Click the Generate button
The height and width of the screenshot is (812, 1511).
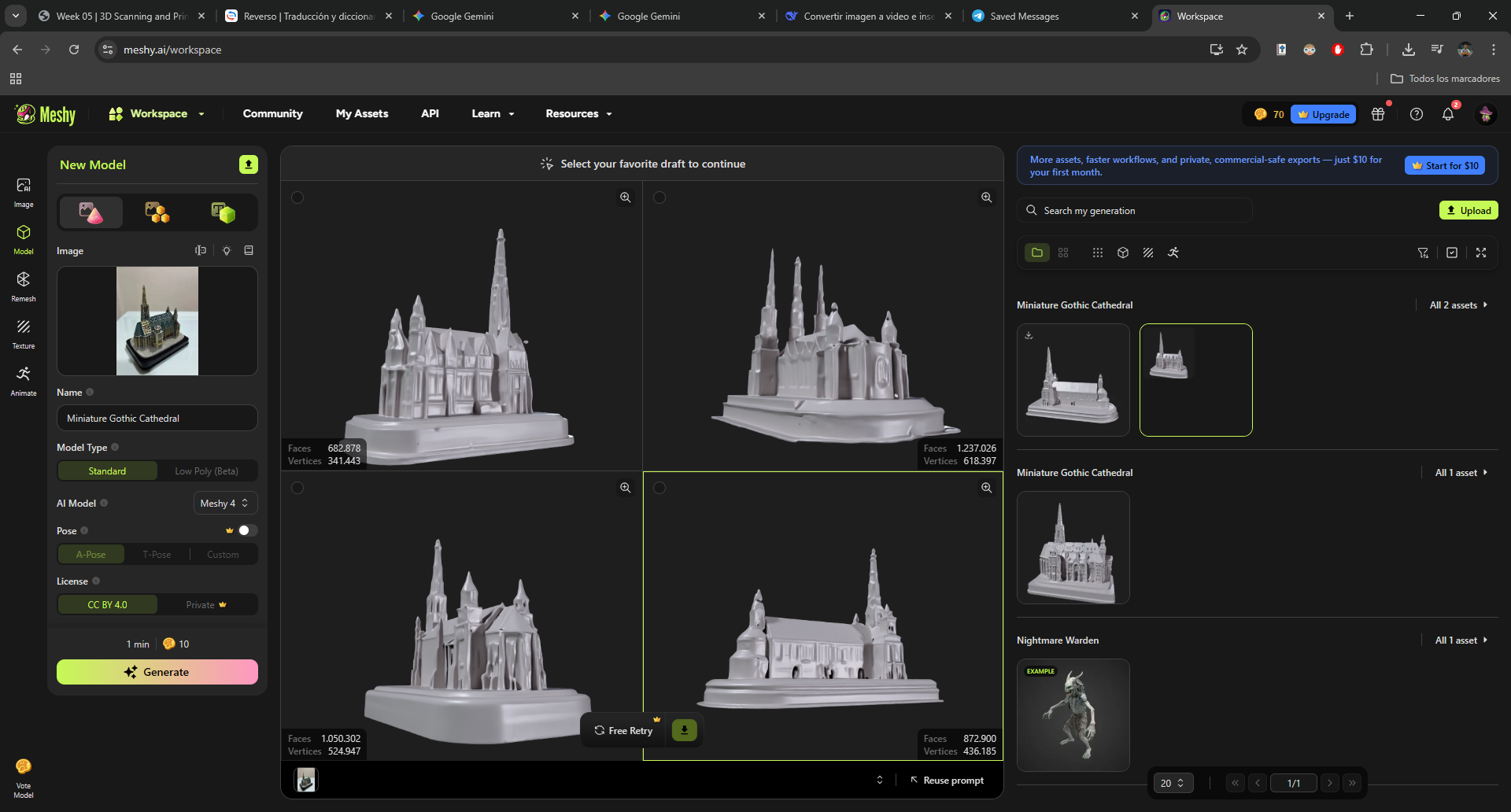click(x=157, y=672)
